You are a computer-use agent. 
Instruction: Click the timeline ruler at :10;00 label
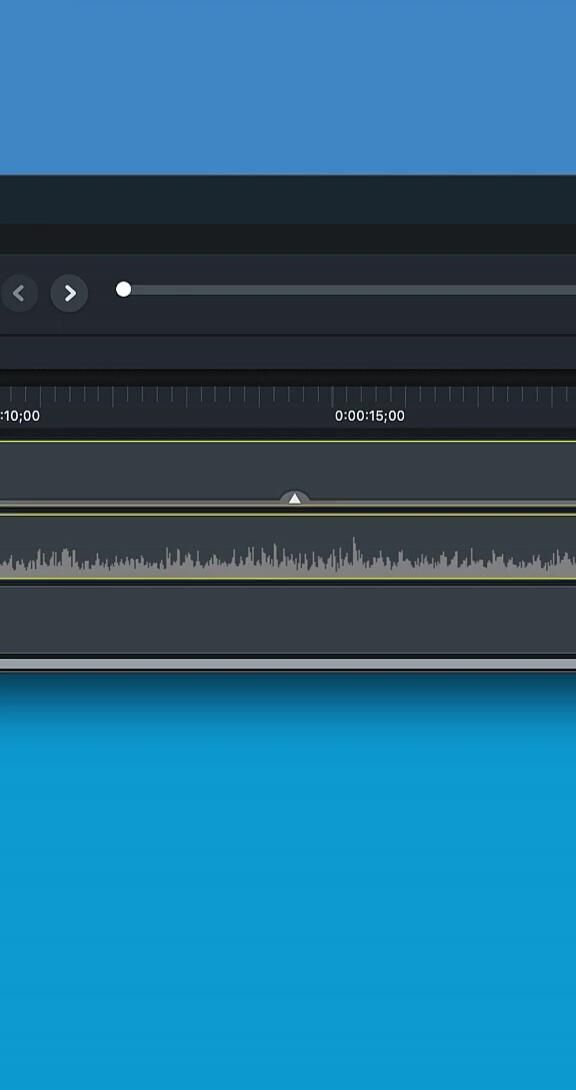click(x=20, y=416)
